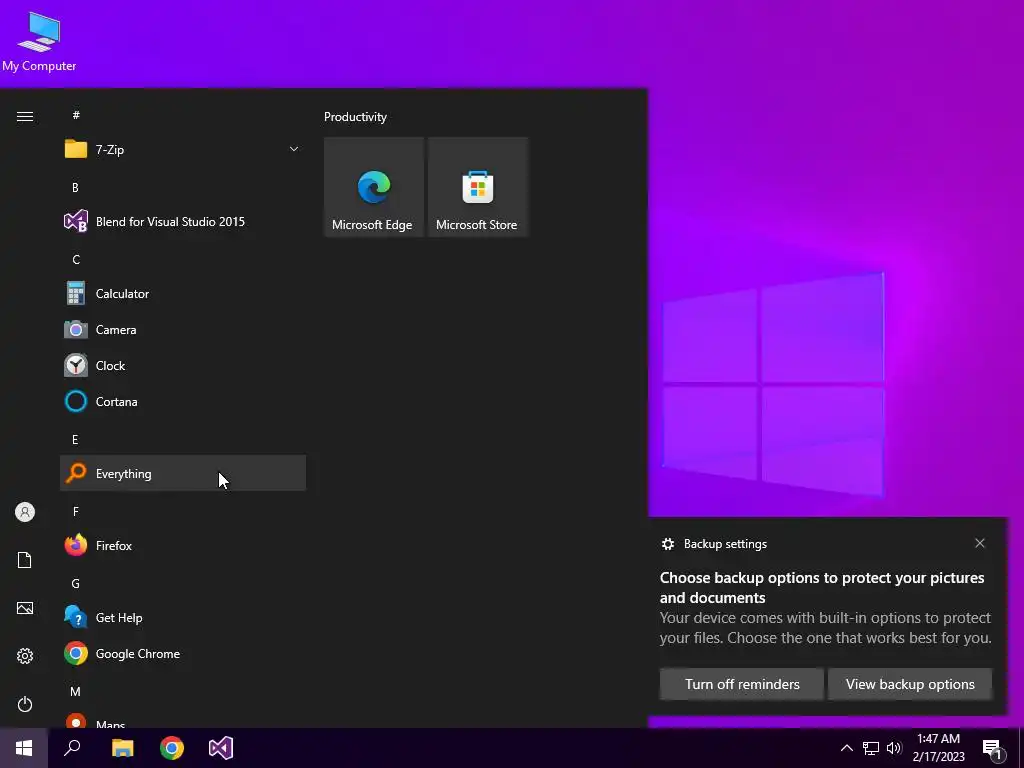Show hidden tray icons chevron
1024x768 pixels.
click(x=846, y=748)
